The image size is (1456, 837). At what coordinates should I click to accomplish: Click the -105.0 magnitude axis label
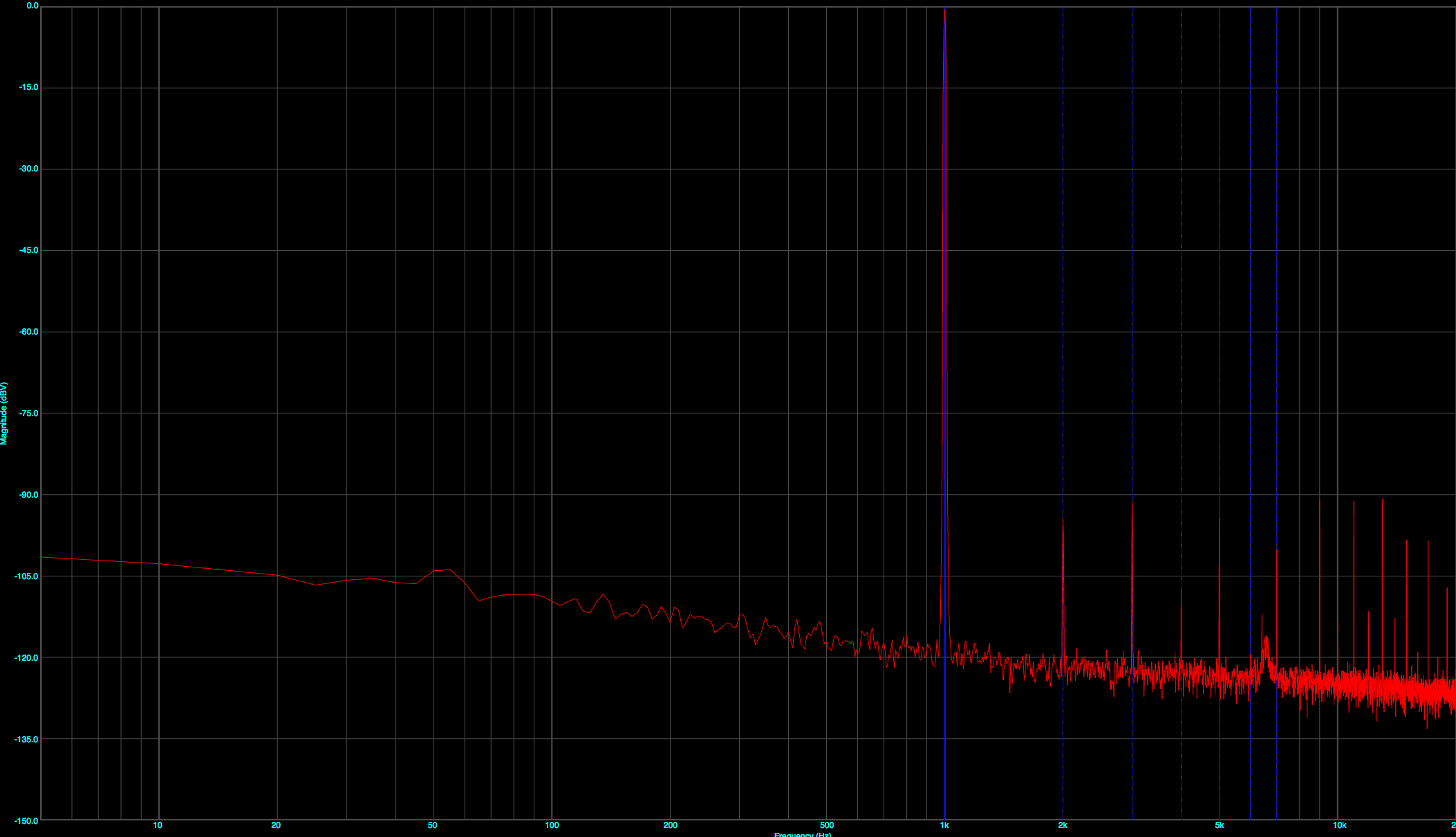pyautogui.click(x=27, y=576)
